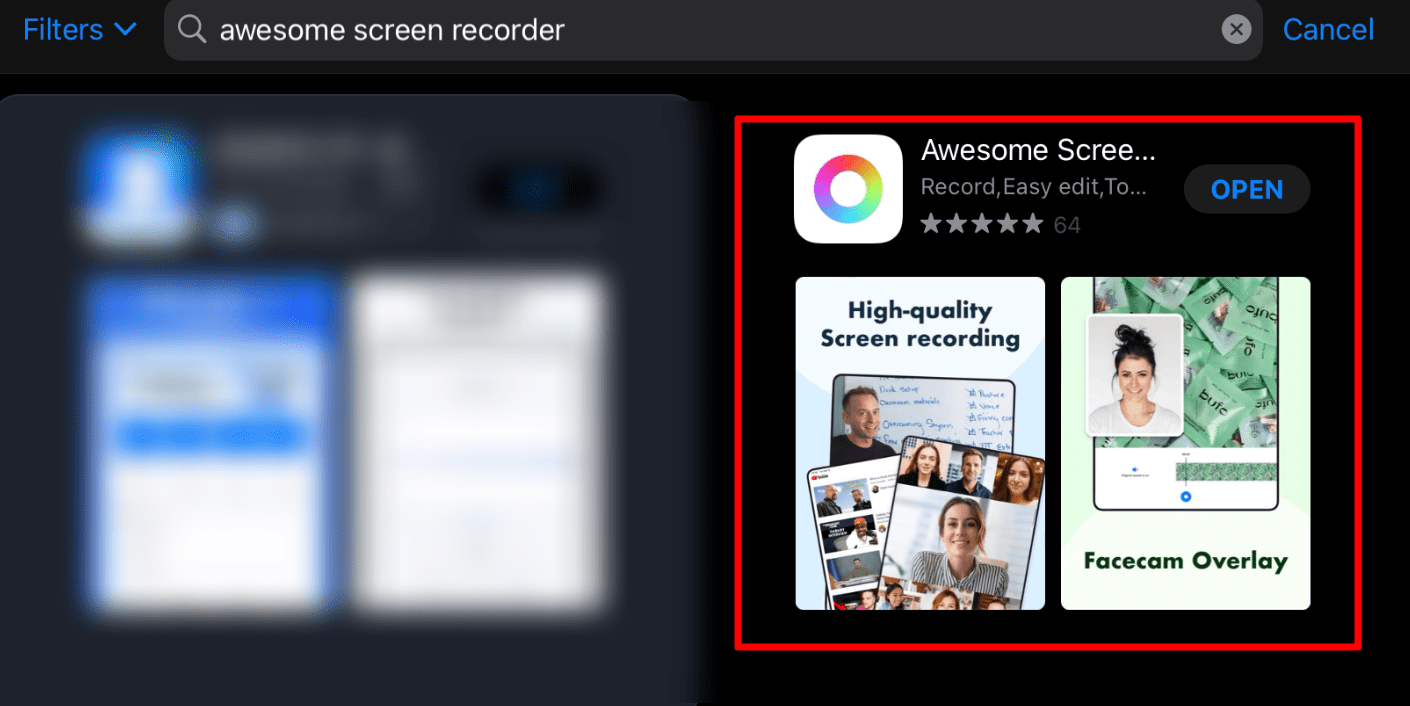Tap the magnifying glass search icon
1410x706 pixels.
[x=190, y=29]
